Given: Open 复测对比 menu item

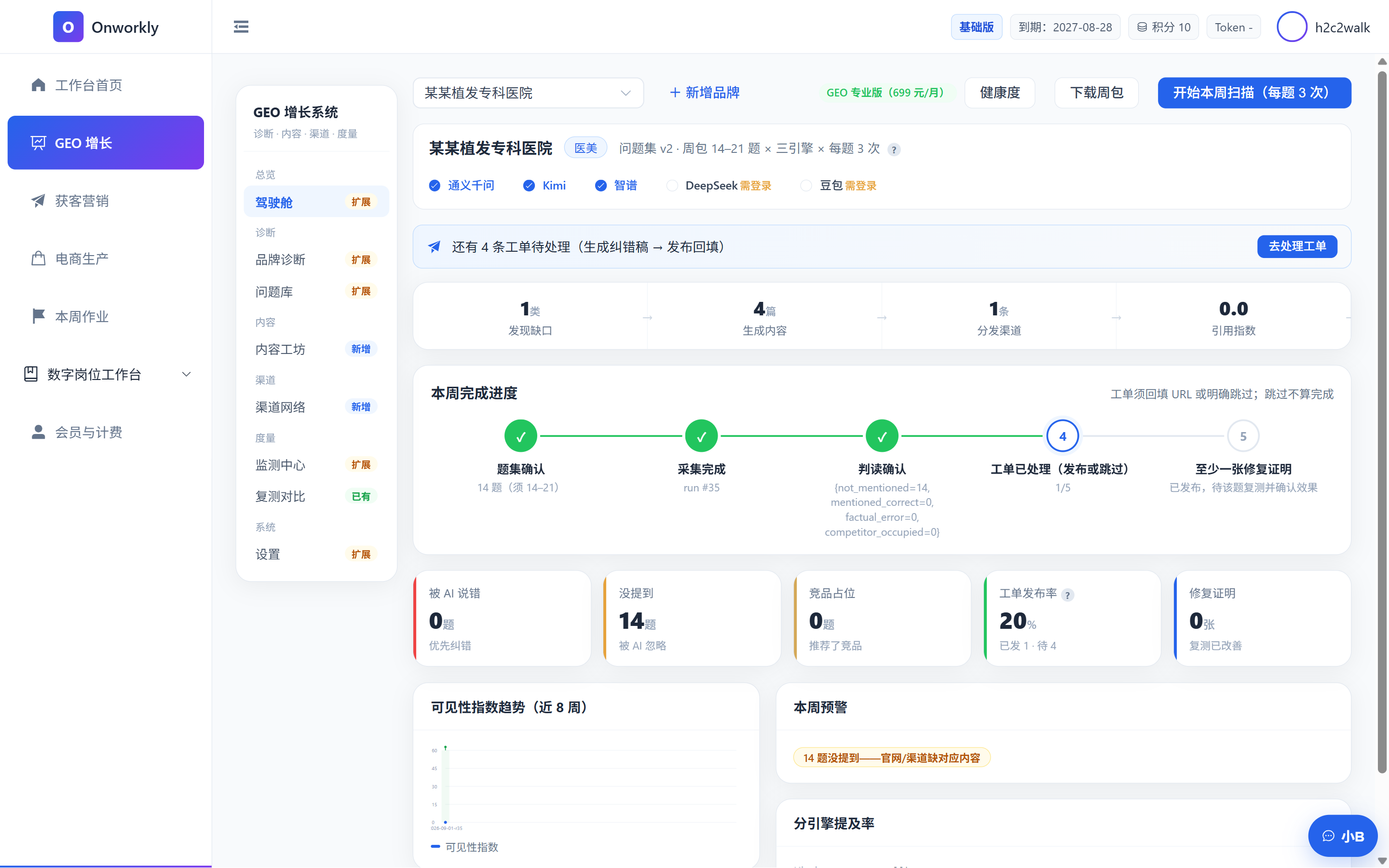Looking at the screenshot, I should coord(316,497).
